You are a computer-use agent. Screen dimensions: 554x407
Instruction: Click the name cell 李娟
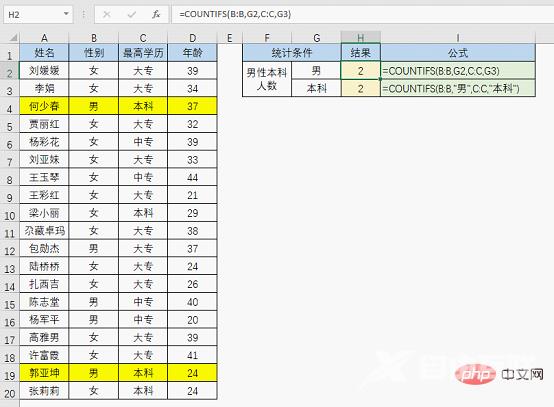(x=44, y=88)
